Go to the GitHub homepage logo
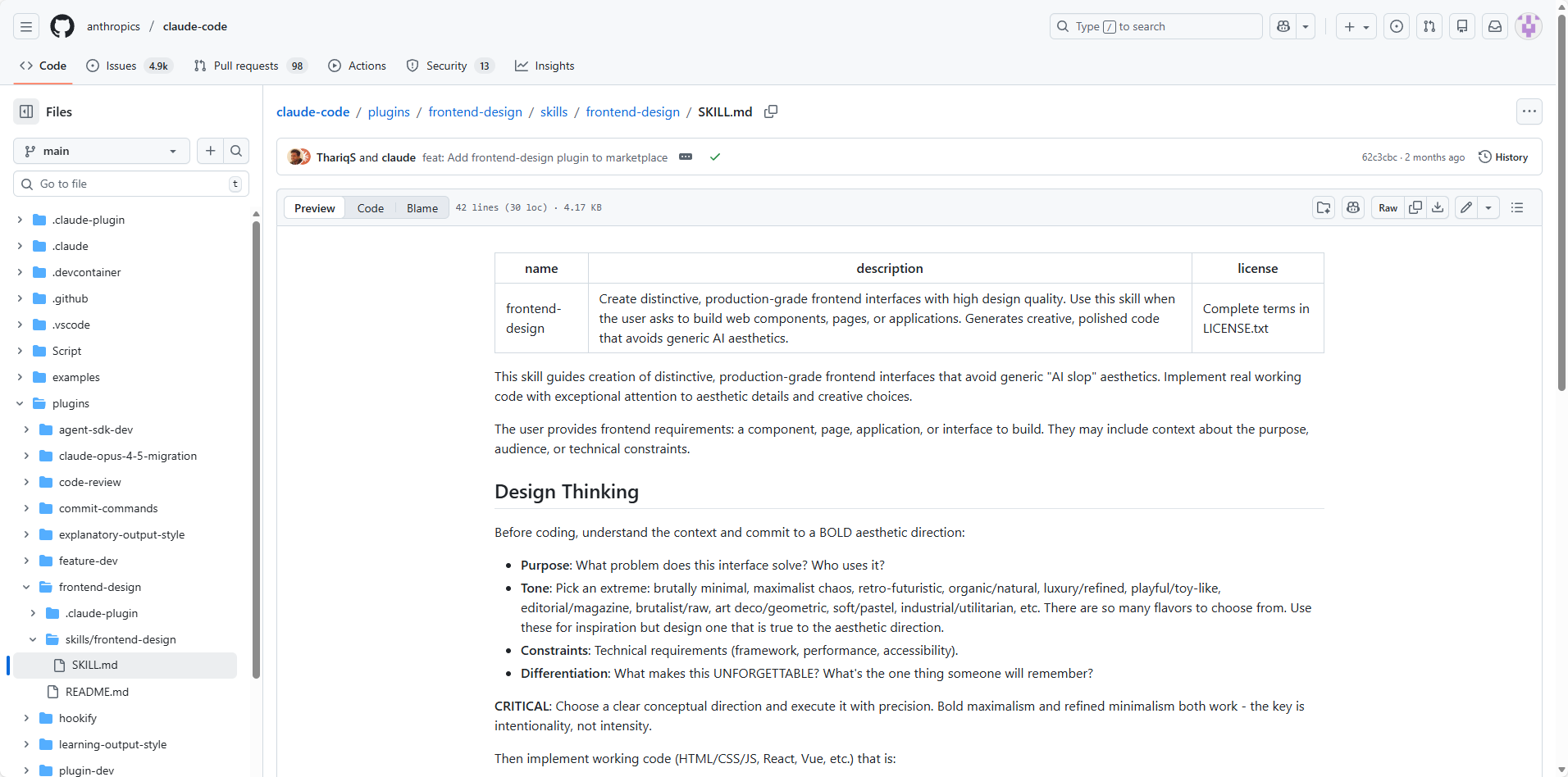Screen dimensions: 1568x777 point(62,26)
